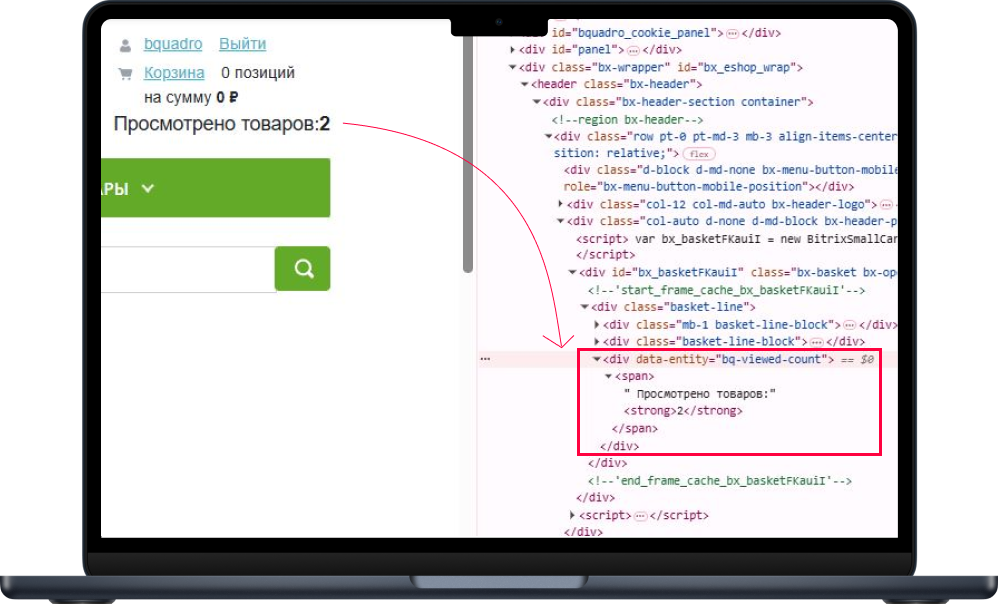Screen dimensions: 998x604
Task: Collapse the bq-viewed-count div node
Action: [597, 359]
